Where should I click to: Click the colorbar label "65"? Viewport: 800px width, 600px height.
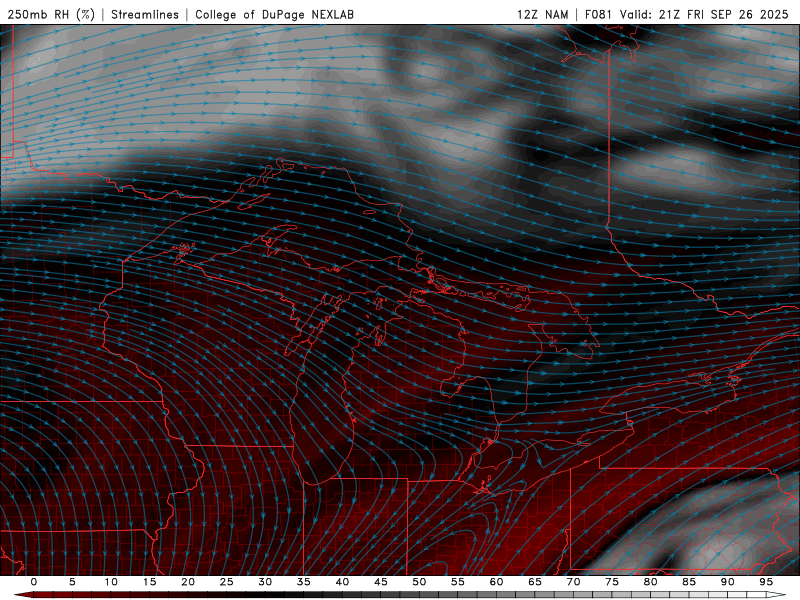535,582
